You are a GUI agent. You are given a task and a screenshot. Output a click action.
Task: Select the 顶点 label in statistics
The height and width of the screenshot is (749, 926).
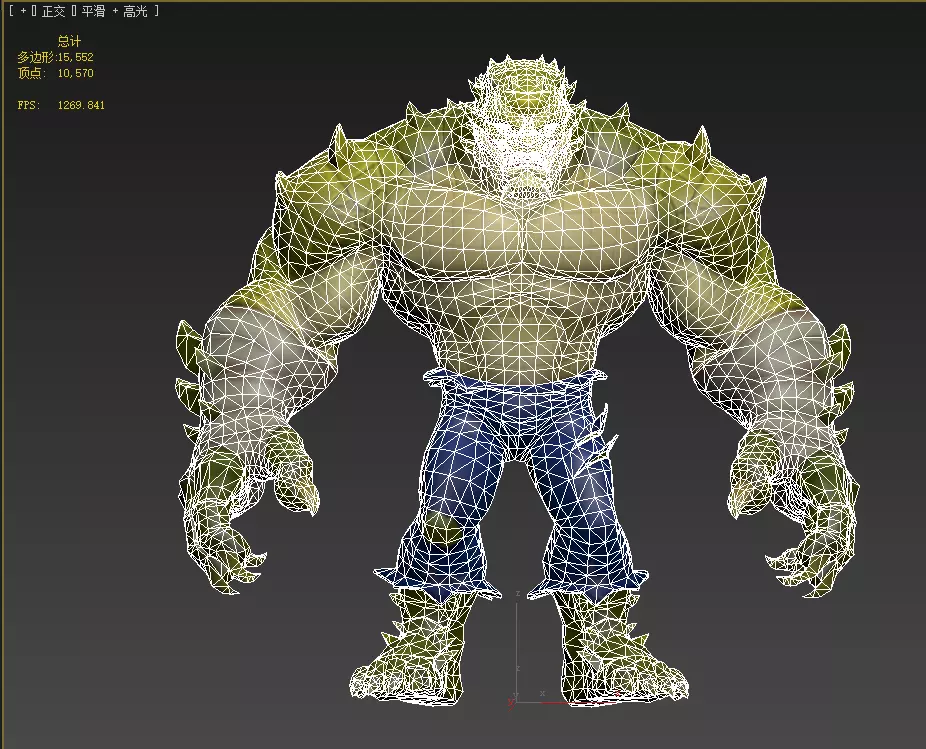[31, 73]
